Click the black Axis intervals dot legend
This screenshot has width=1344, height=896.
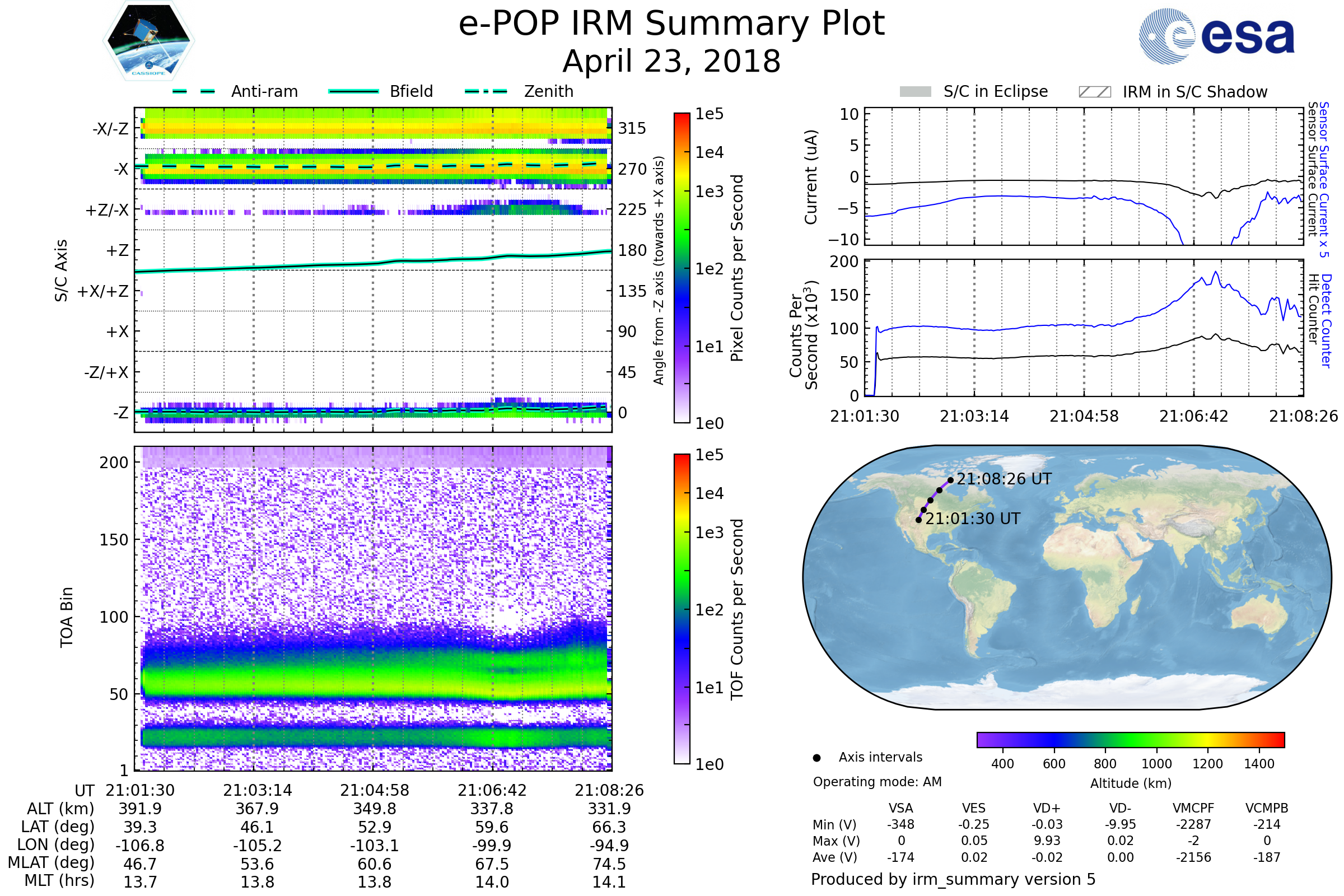[816, 758]
